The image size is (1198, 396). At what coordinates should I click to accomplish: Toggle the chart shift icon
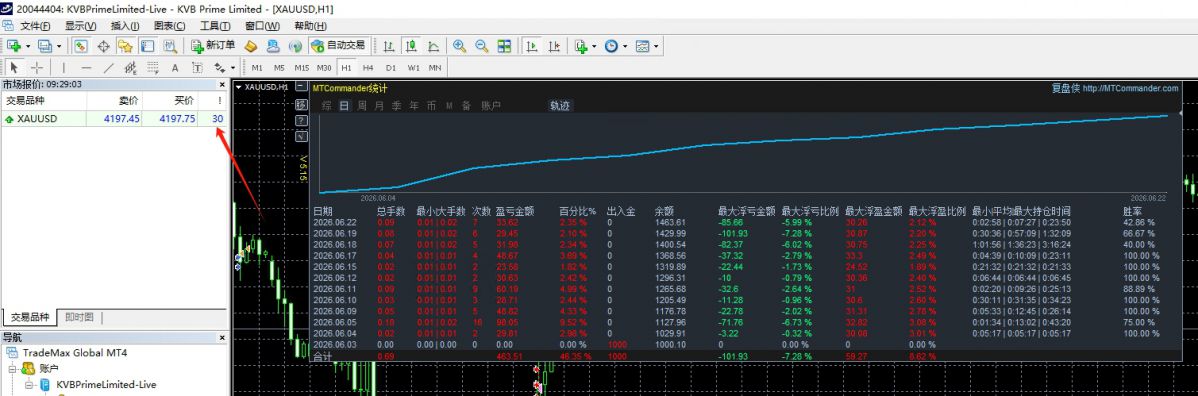click(554, 46)
